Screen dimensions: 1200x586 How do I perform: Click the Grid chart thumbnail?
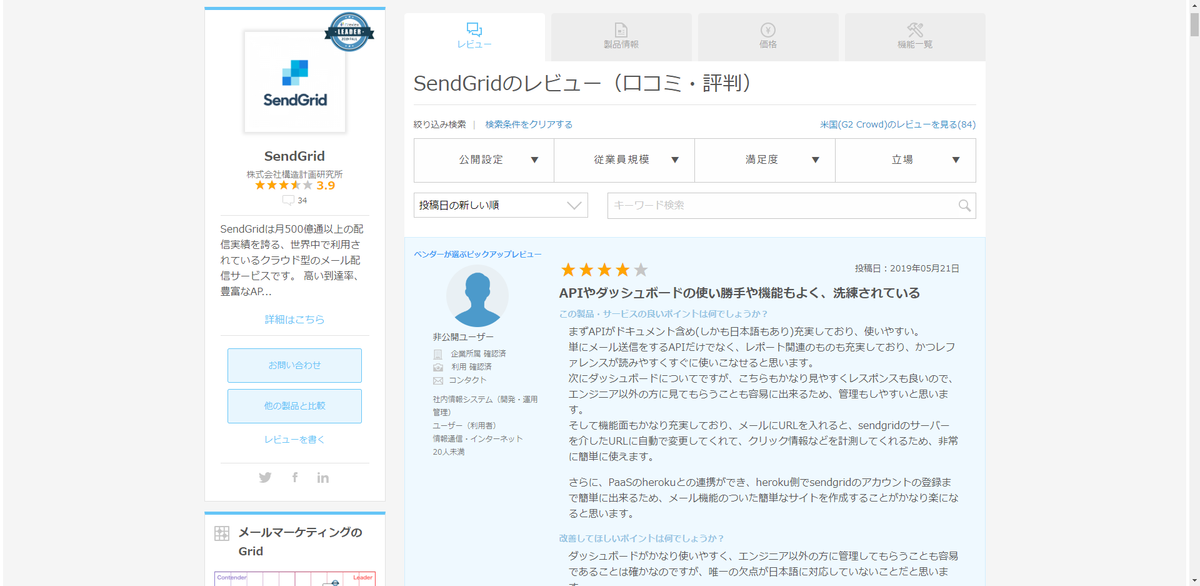click(294, 578)
